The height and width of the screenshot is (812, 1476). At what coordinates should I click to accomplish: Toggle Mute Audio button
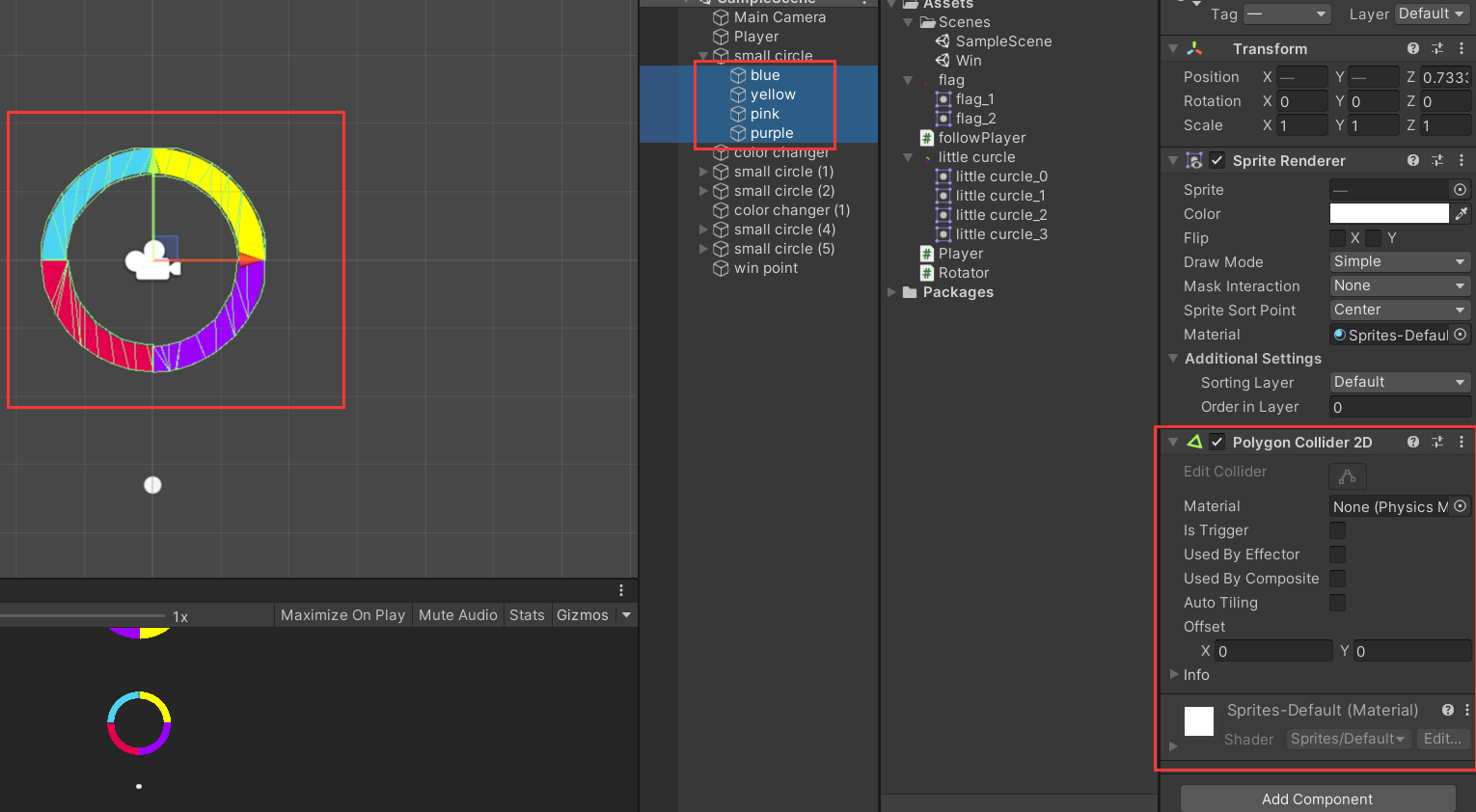457,615
